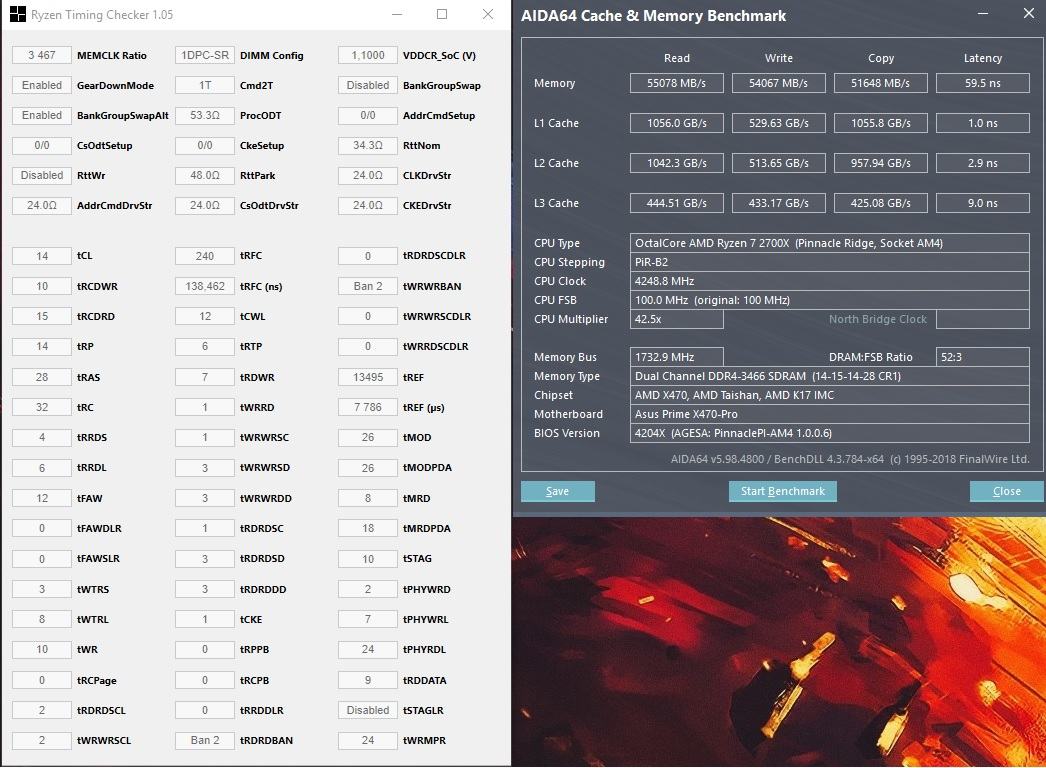
Task: Click the tPHYRDL value 24 field
Action: click(368, 650)
